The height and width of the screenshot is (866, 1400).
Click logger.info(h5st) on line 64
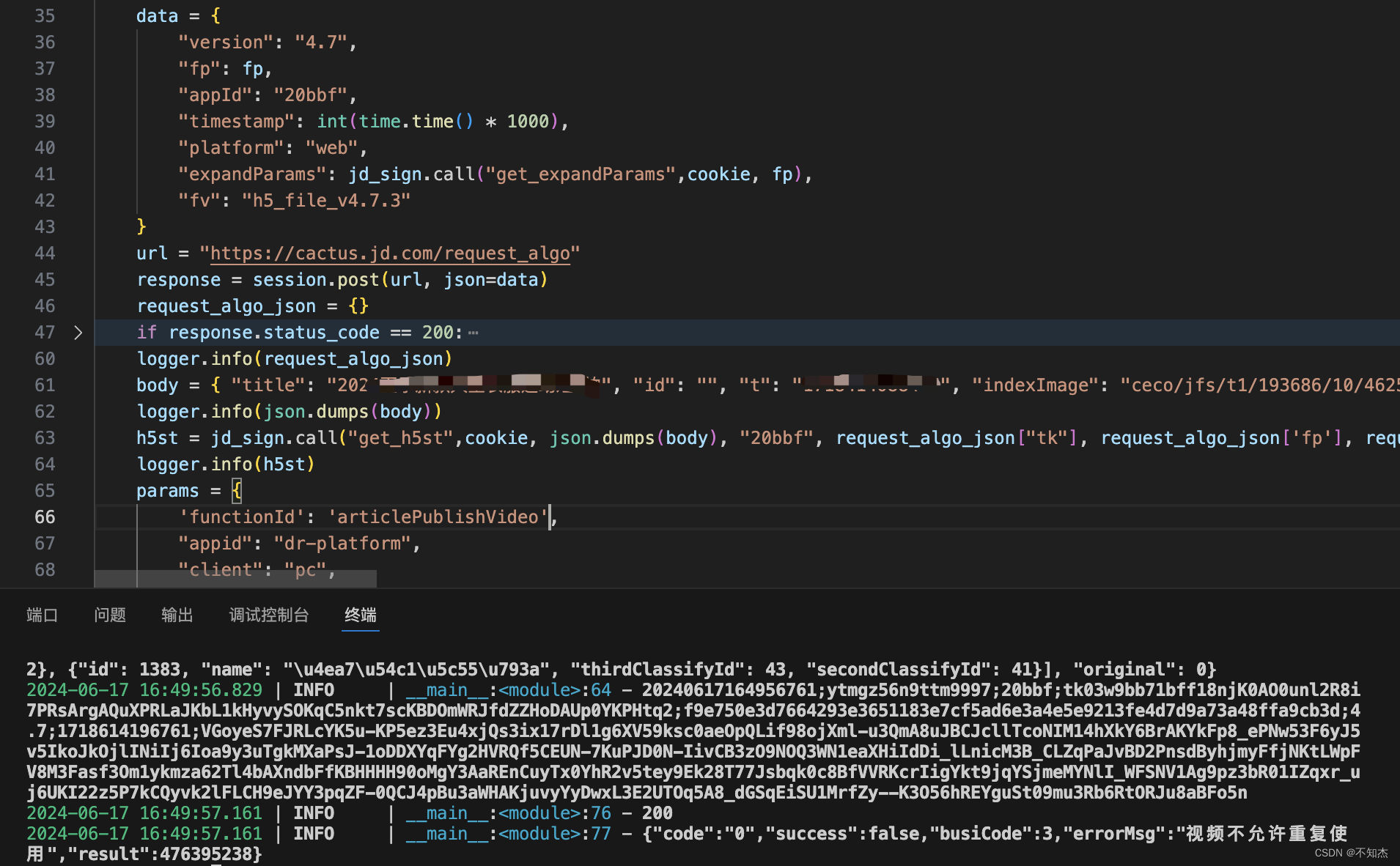(226, 465)
